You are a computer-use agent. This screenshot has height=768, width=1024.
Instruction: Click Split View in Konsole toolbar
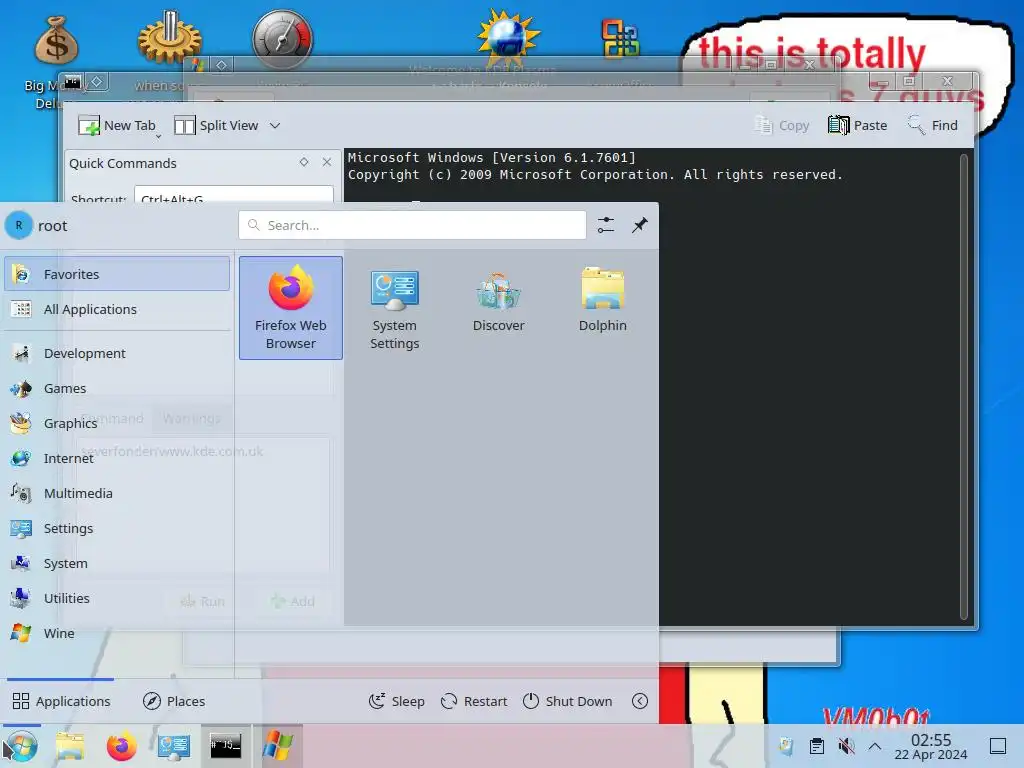[x=217, y=125]
